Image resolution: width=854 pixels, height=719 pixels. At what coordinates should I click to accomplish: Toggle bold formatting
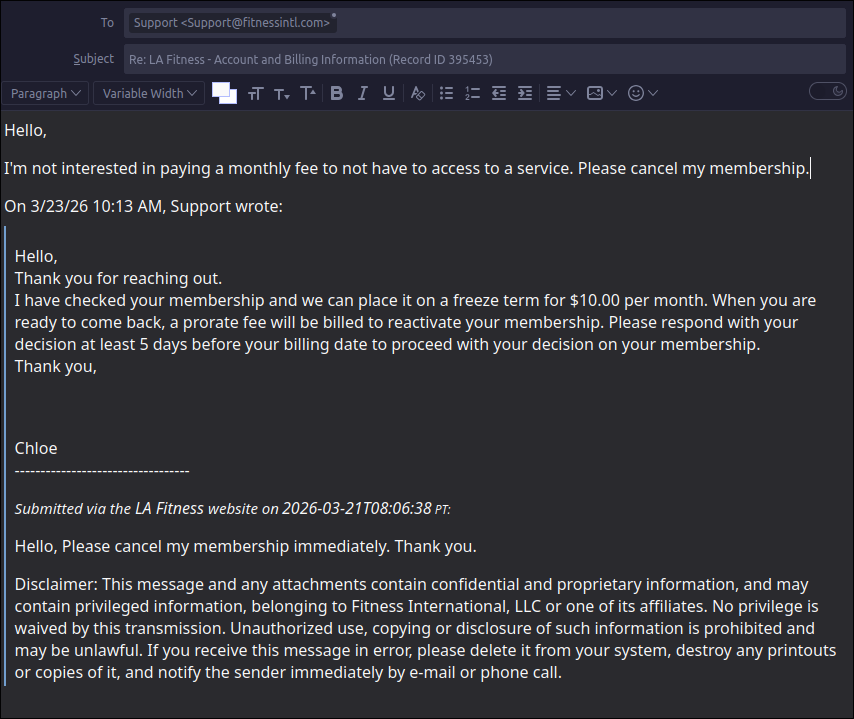[337, 93]
